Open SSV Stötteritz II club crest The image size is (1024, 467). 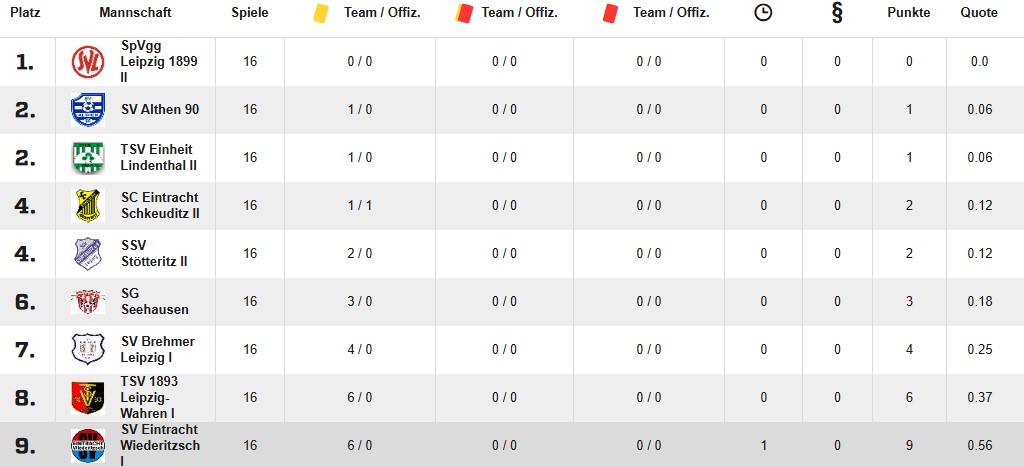tap(88, 253)
